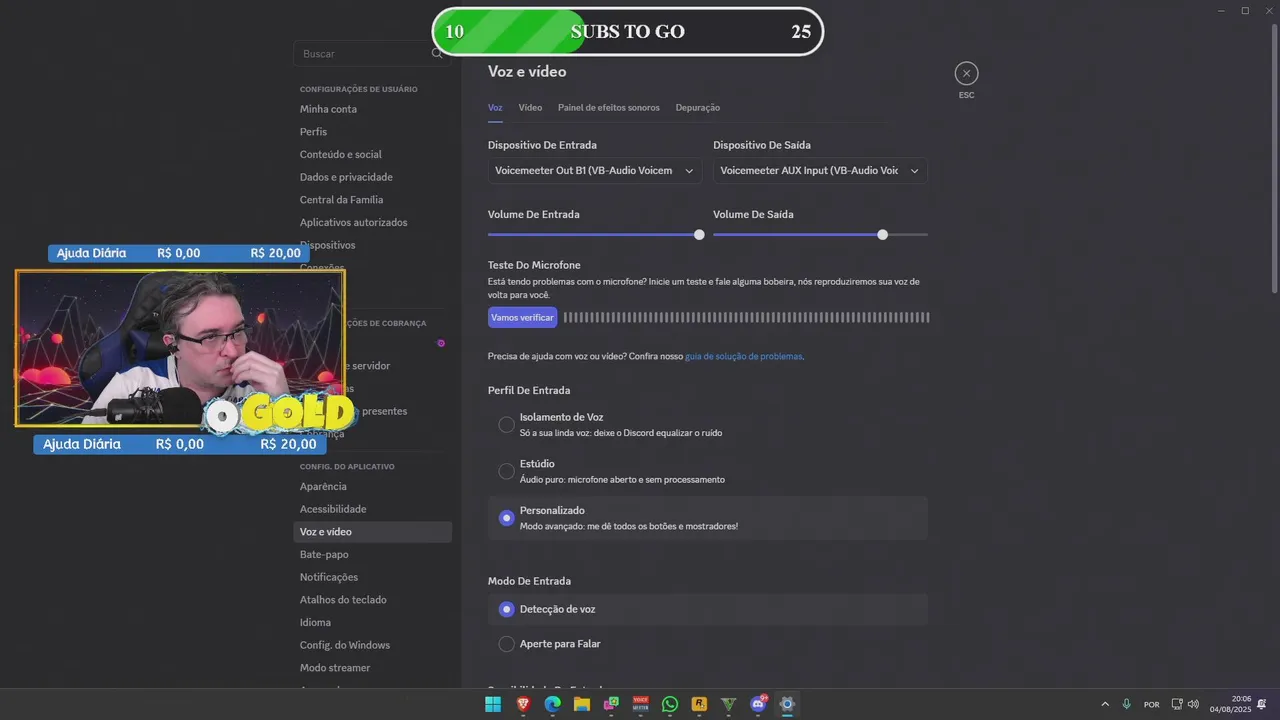
Task: Click the gear app icon in taskbar
Action: coord(787,704)
